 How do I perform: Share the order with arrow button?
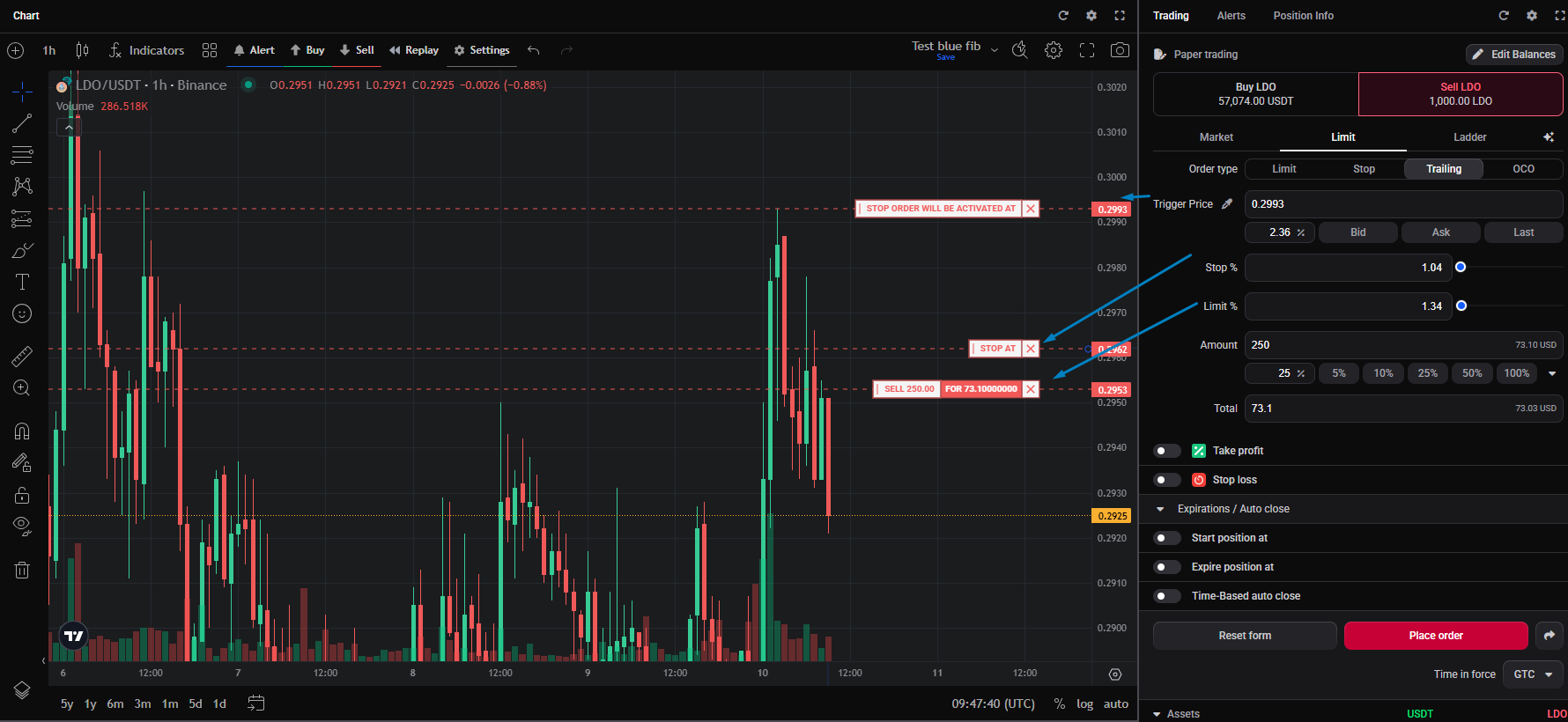point(1550,636)
